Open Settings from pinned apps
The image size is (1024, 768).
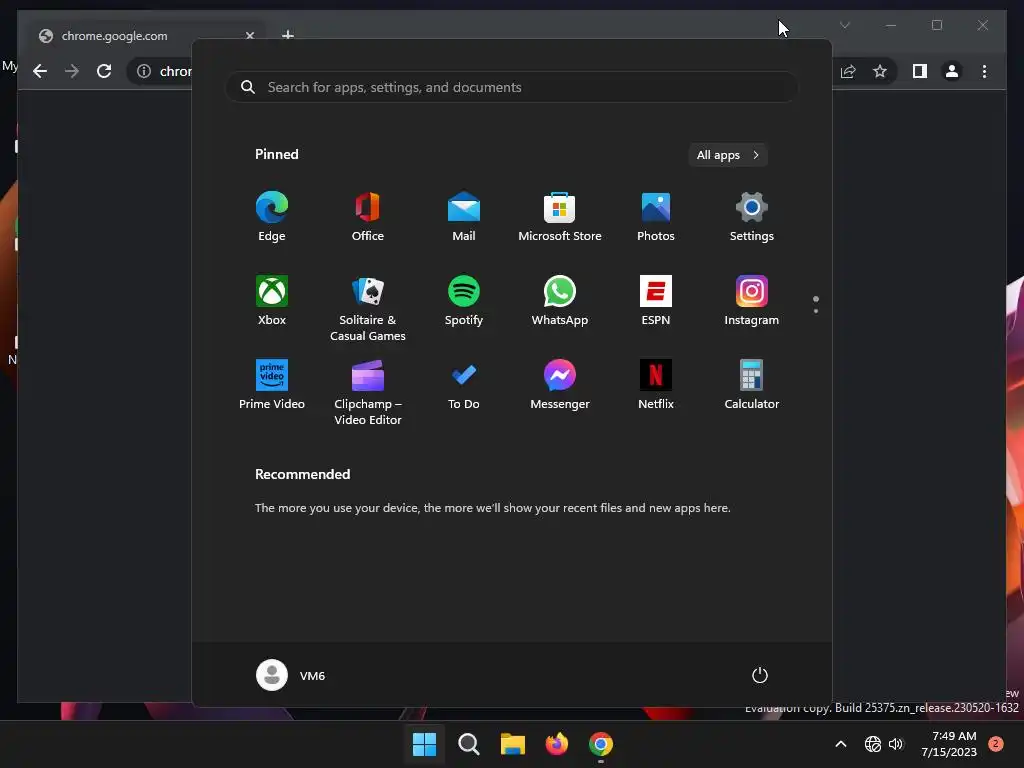(752, 217)
